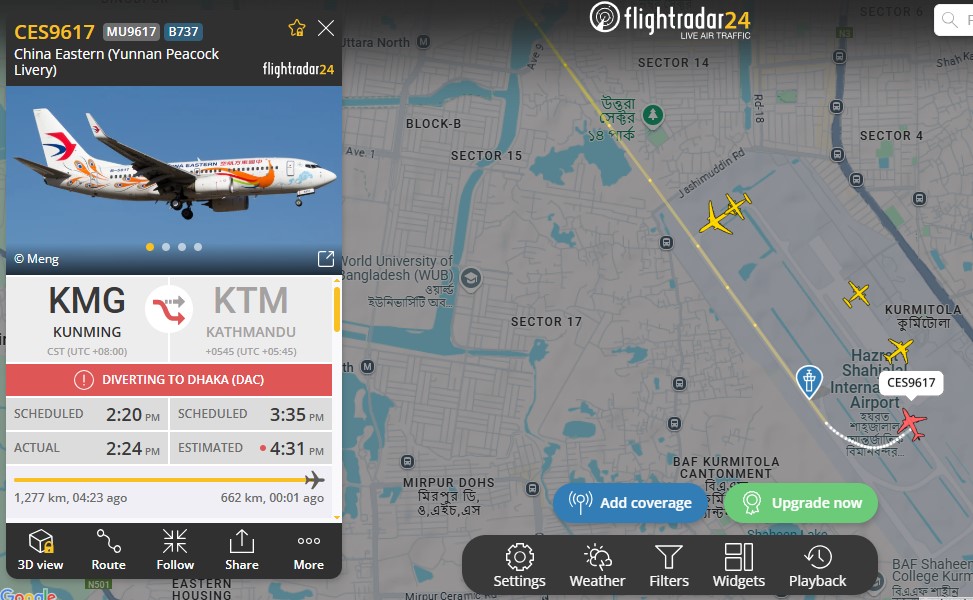973x600 pixels.
Task: Add the flight to favorites with the star
Action: click(x=297, y=28)
